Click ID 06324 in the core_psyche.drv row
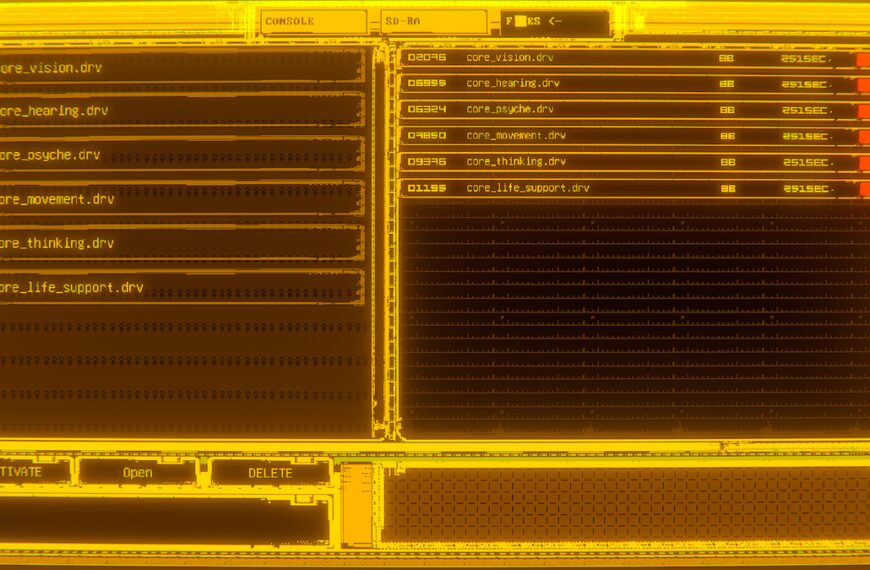 (427, 109)
